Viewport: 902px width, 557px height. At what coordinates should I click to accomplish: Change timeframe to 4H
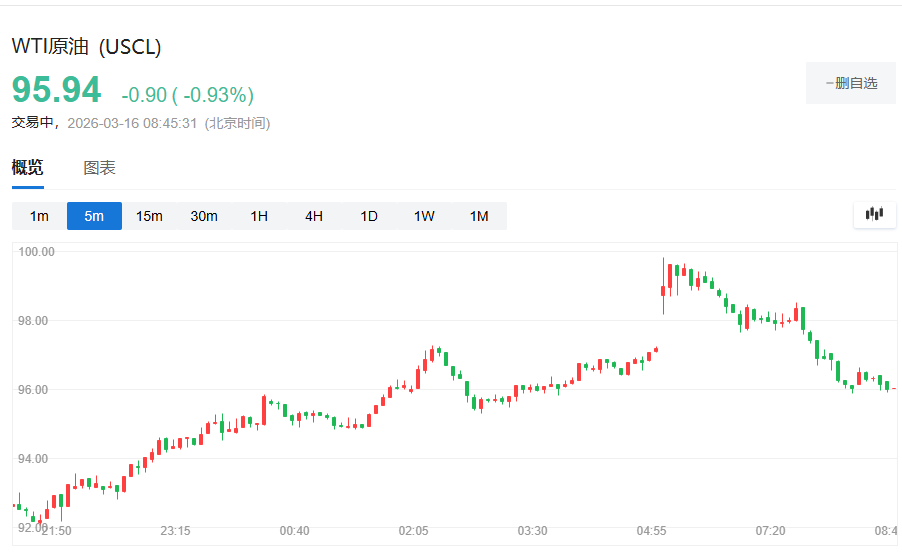[314, 216]
